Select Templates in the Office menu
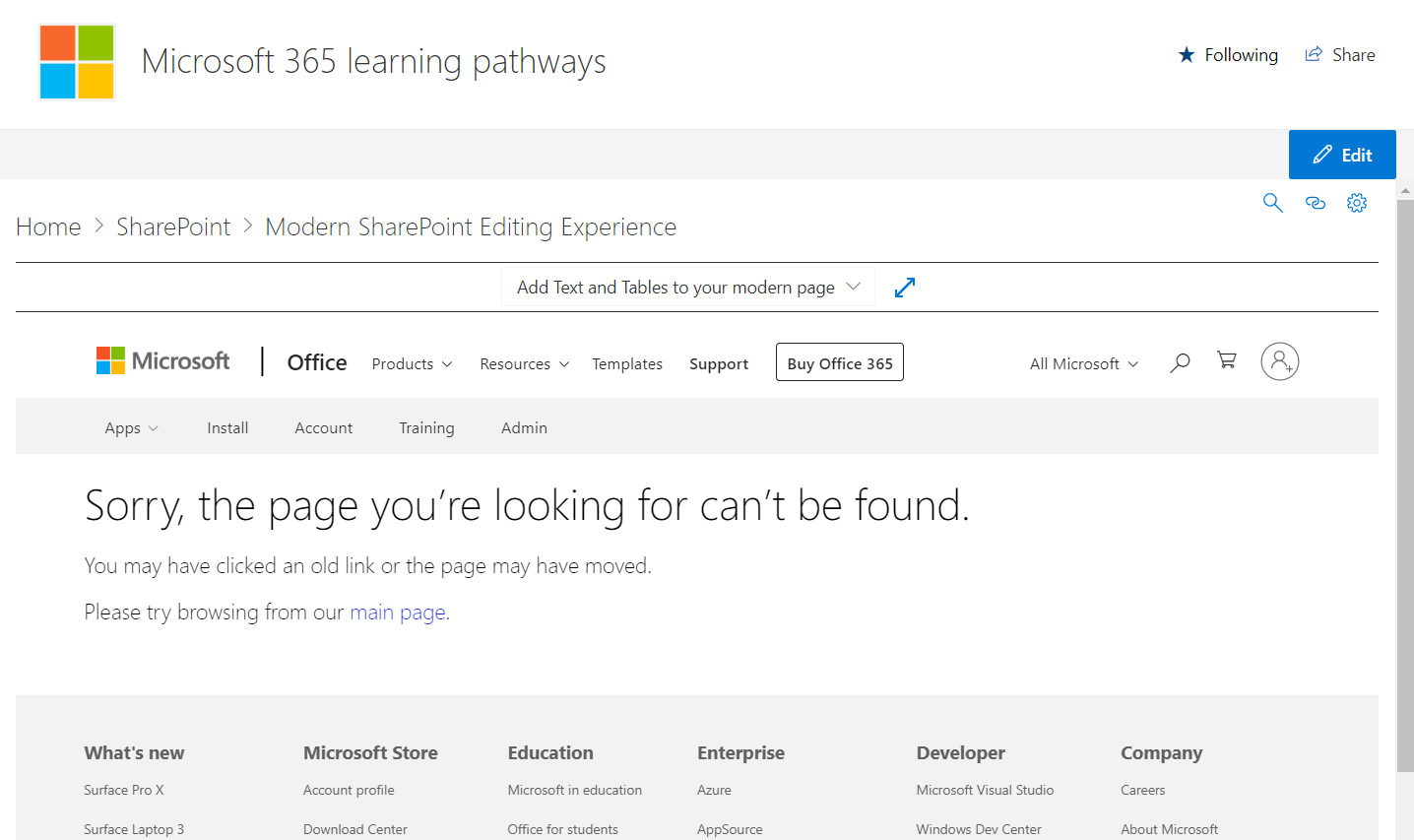Viewport: 1414px width, 840px height. coord(627,363)
